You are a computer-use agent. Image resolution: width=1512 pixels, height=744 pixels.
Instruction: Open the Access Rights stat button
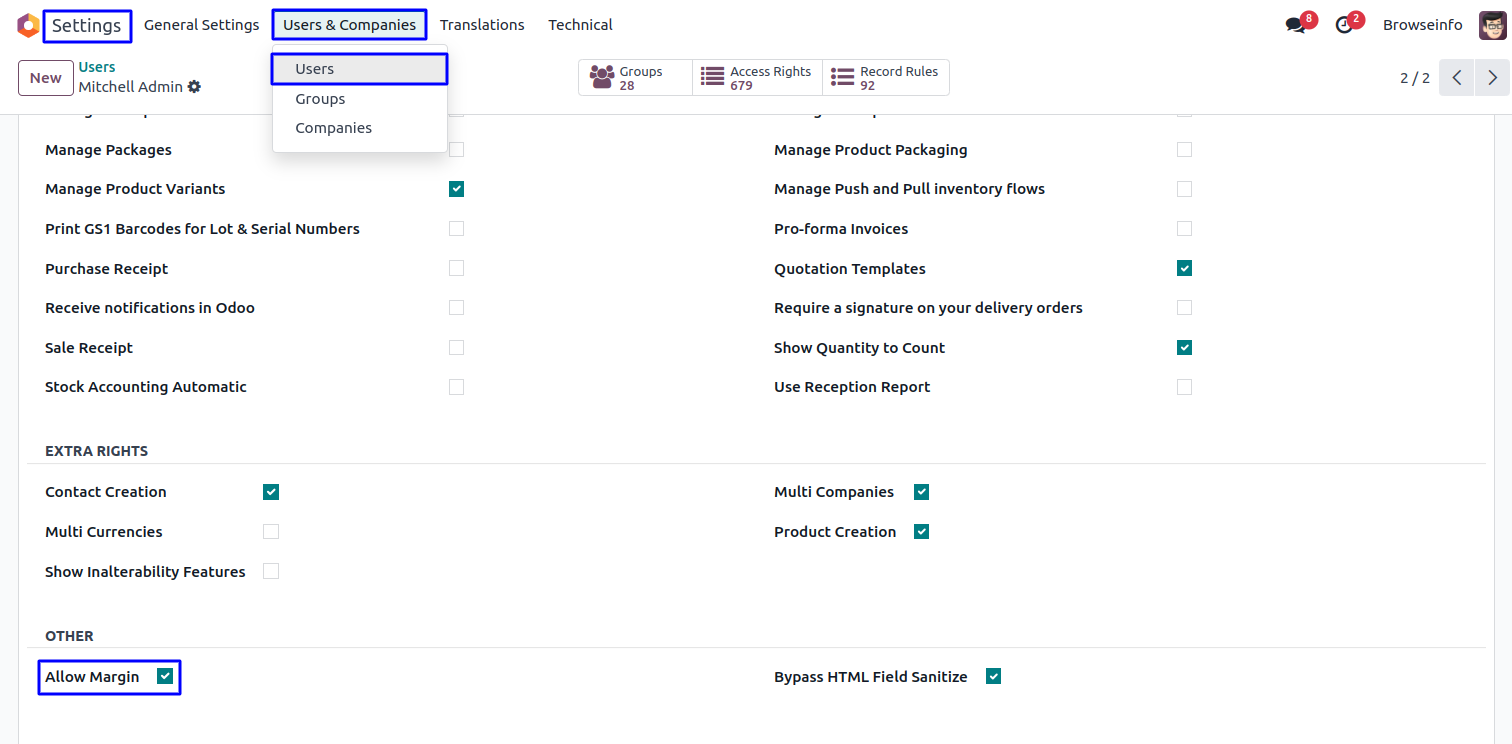(757, 78)
